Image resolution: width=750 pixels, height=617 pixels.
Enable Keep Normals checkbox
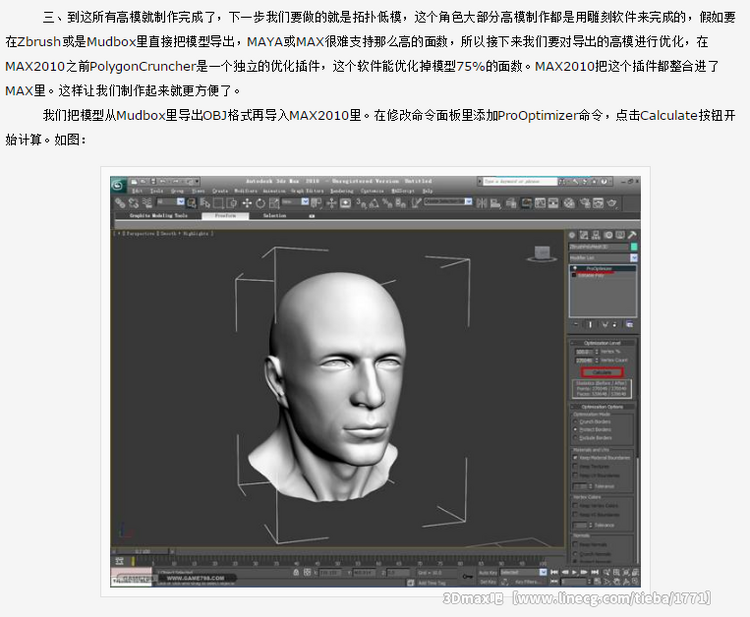pos(590,545)
